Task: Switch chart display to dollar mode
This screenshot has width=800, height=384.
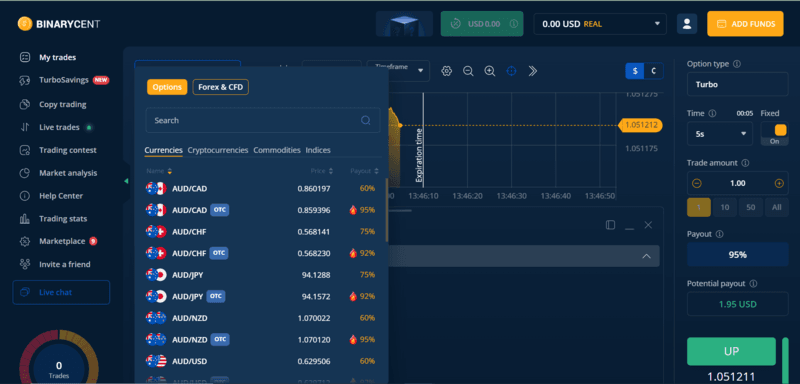Action: 635,71
